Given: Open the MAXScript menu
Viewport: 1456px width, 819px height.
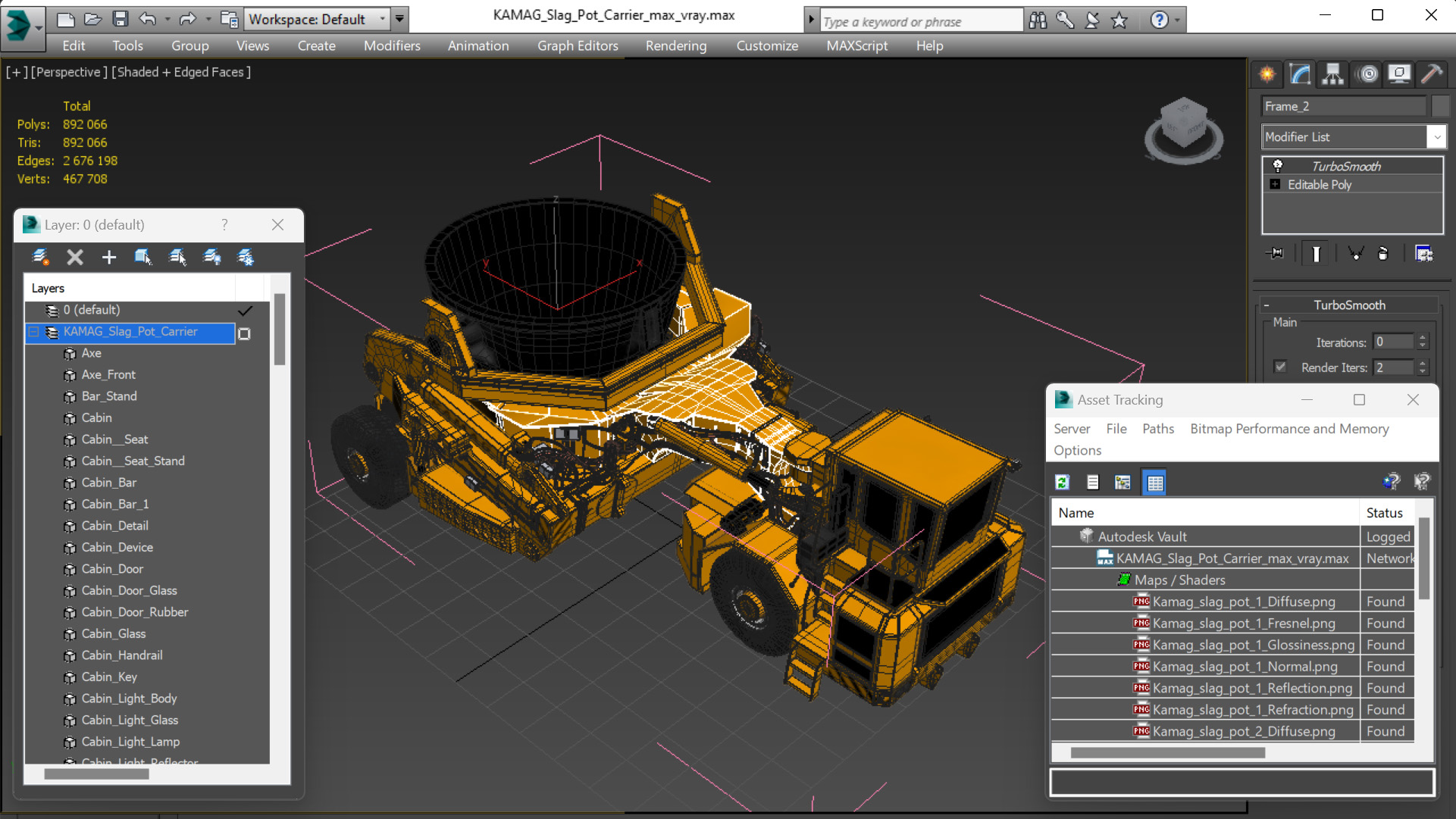Looking at the screenshot, I should click(x=857, y=45).
